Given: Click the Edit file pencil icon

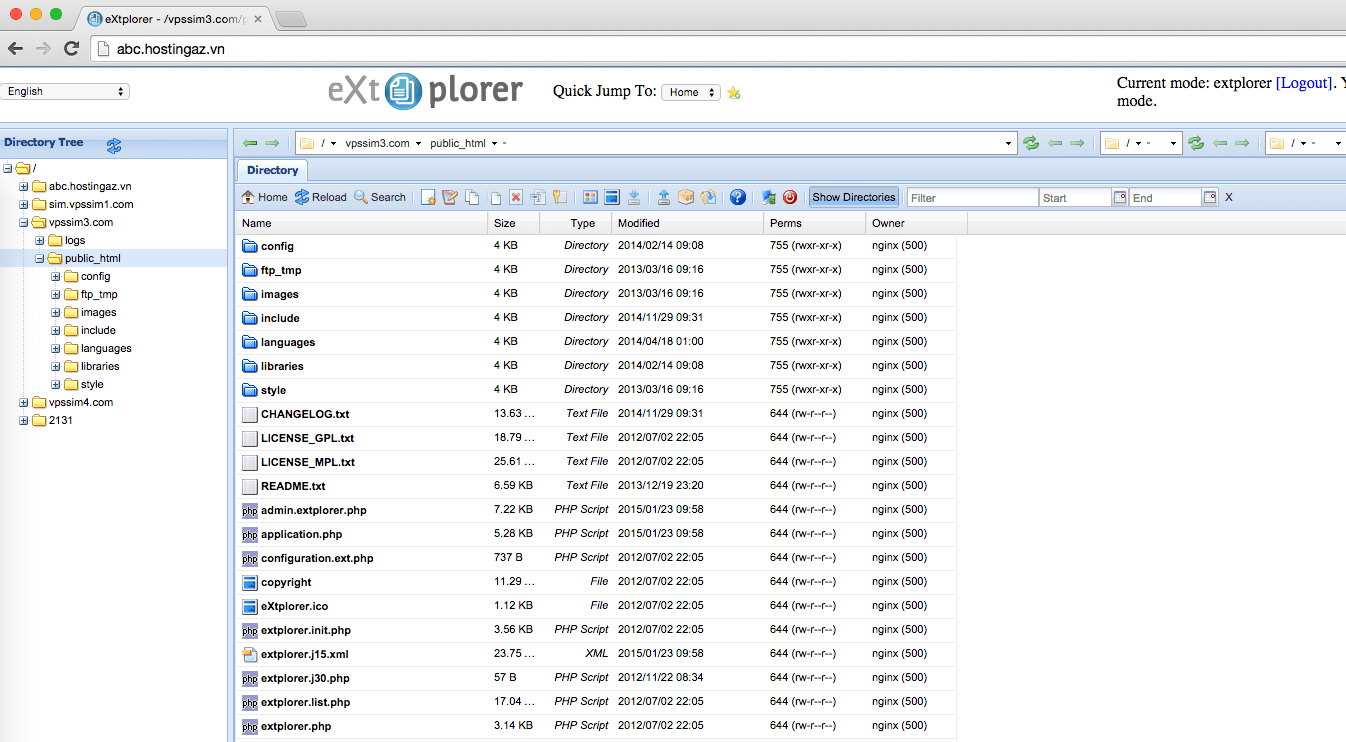Looking at the screenshot, I should click(x=450, y=197).
